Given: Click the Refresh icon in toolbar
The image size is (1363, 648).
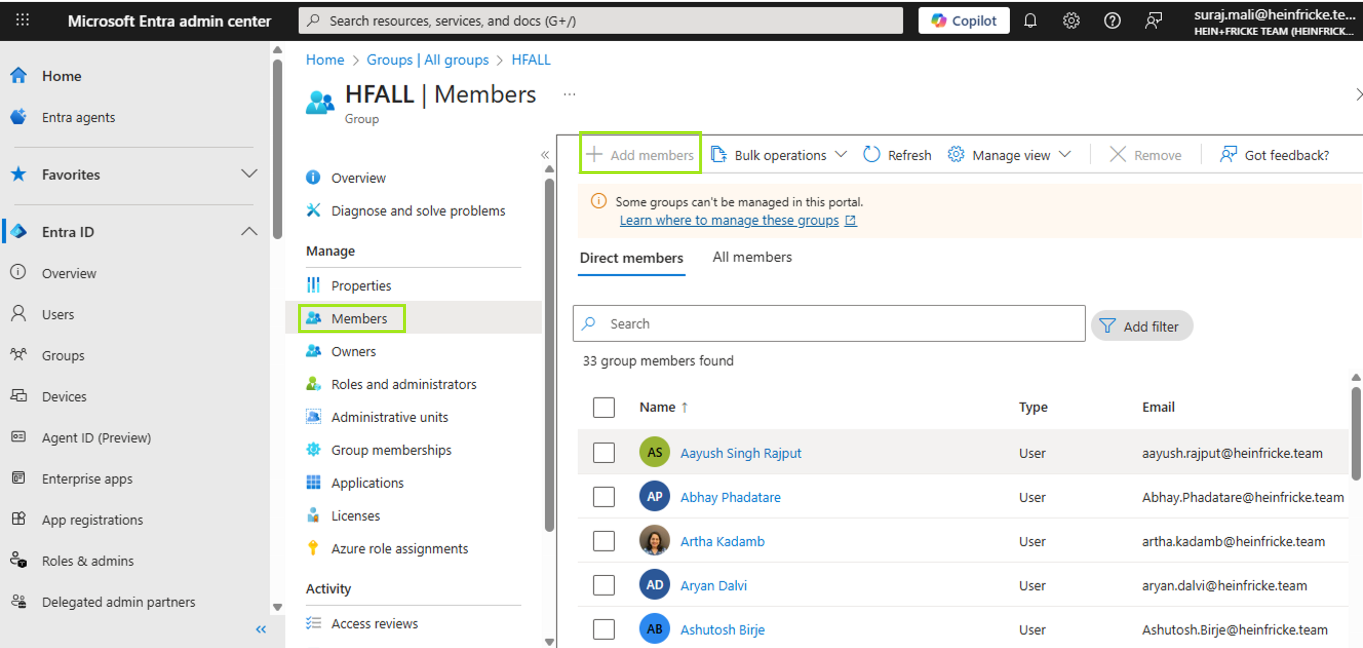Looking at the screenshot, I should 872,154.
